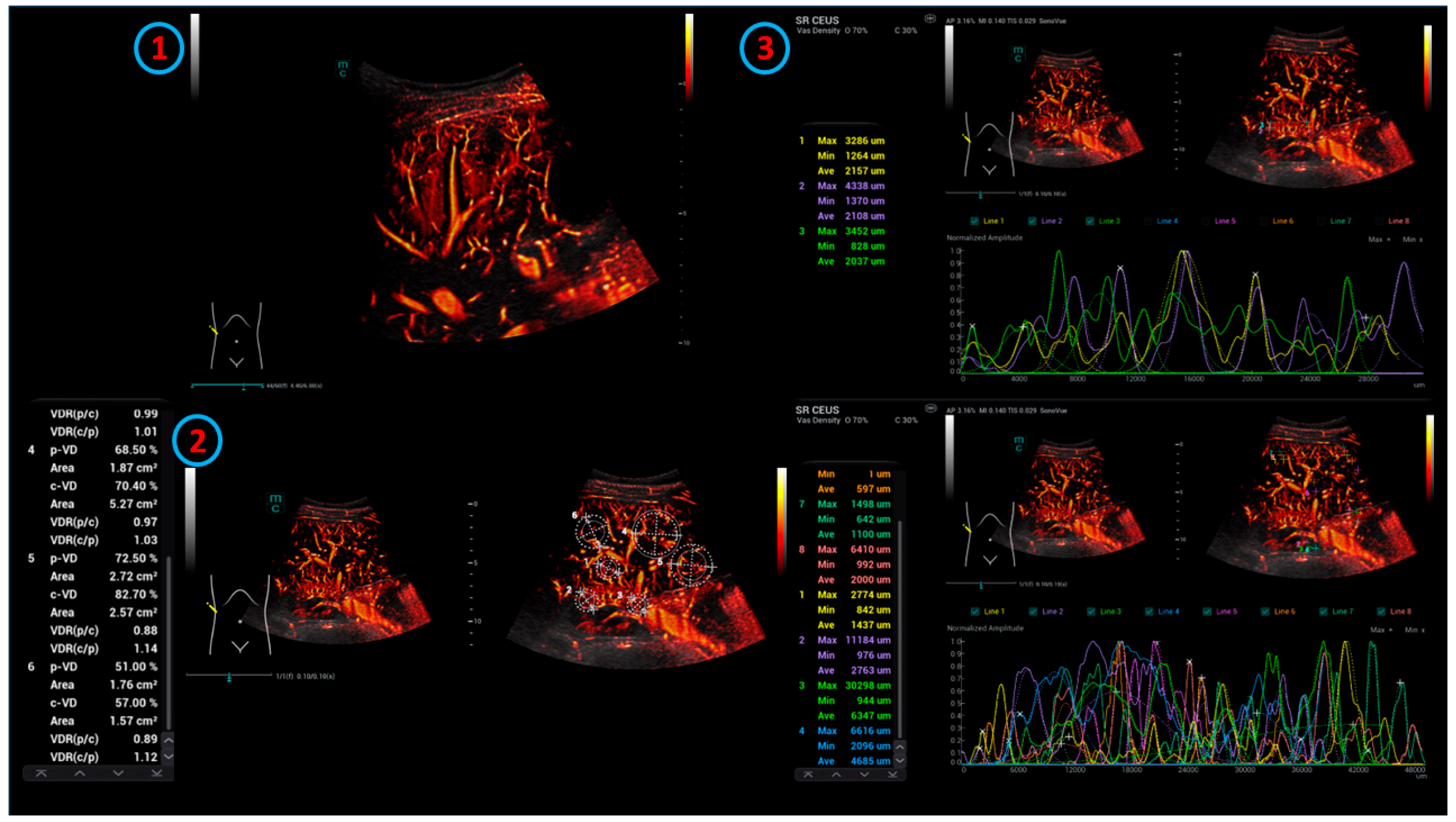The width and height of the screenshot is (1456, 822).
Task: Click small up chevron beside VDR(p/c) 0.89
Action: pyautogui.click(x=168, y=739)
